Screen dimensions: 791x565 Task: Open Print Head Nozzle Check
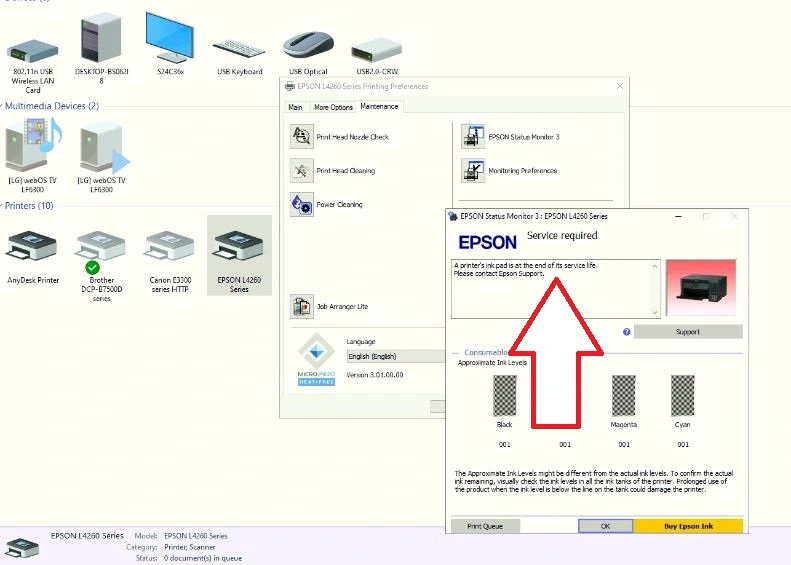click(302, 137)
